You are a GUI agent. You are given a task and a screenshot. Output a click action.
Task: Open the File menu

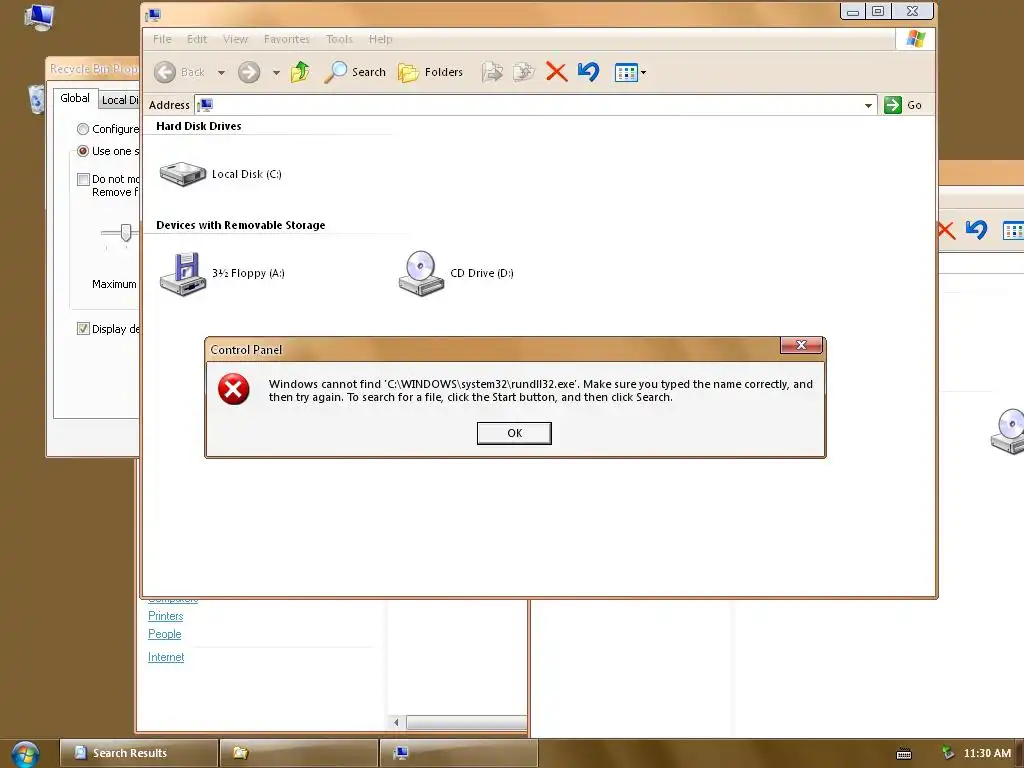[x=162, y=39]
